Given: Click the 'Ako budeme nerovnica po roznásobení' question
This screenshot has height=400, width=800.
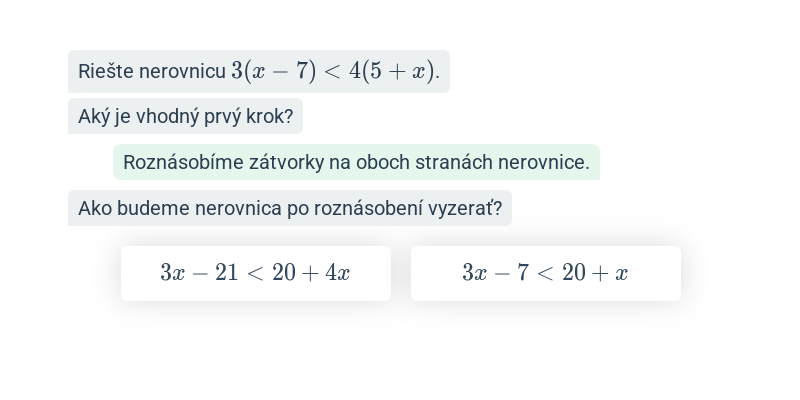Looking at the screenshot, I should pyautogui.click(x=290, y=208).
